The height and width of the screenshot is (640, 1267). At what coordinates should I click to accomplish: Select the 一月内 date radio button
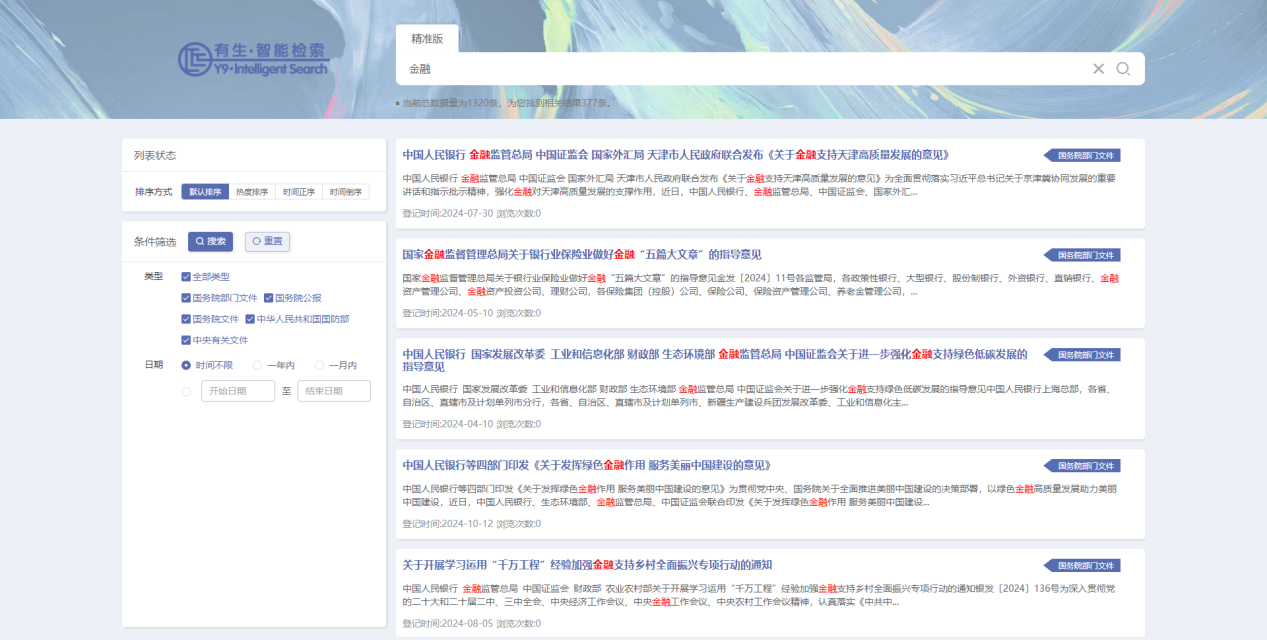[320, 365]
